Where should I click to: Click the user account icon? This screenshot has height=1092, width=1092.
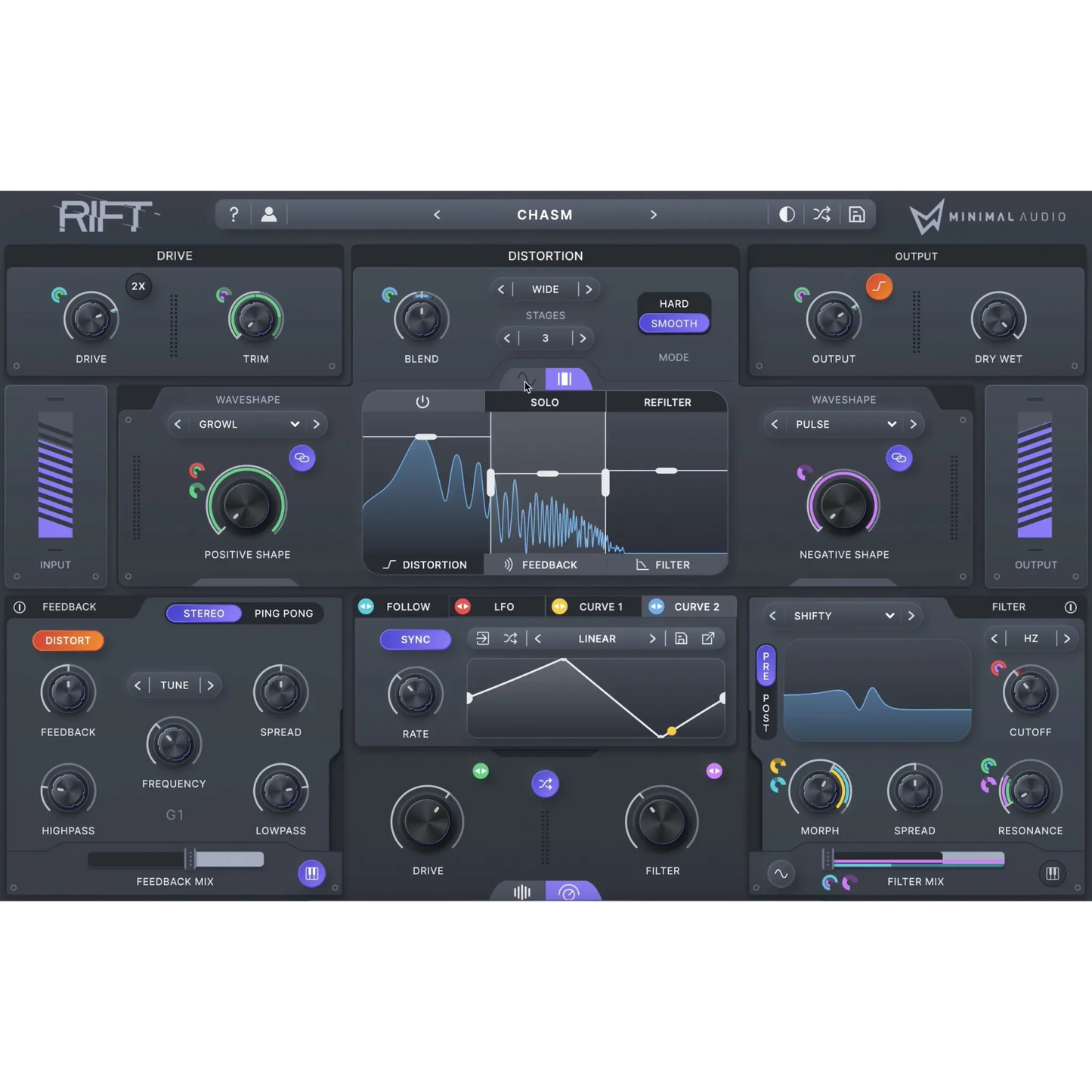269,215
